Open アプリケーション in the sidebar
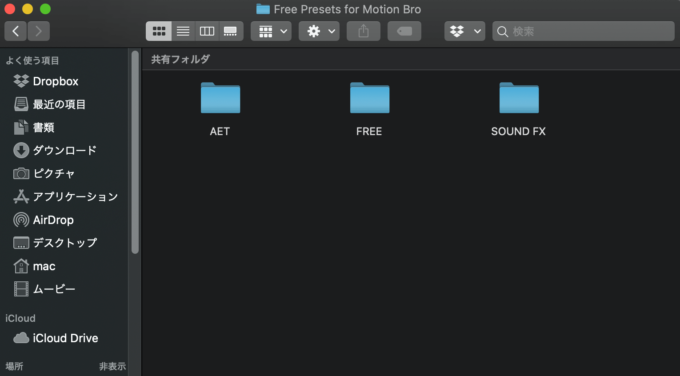 [x=65, y=197]
